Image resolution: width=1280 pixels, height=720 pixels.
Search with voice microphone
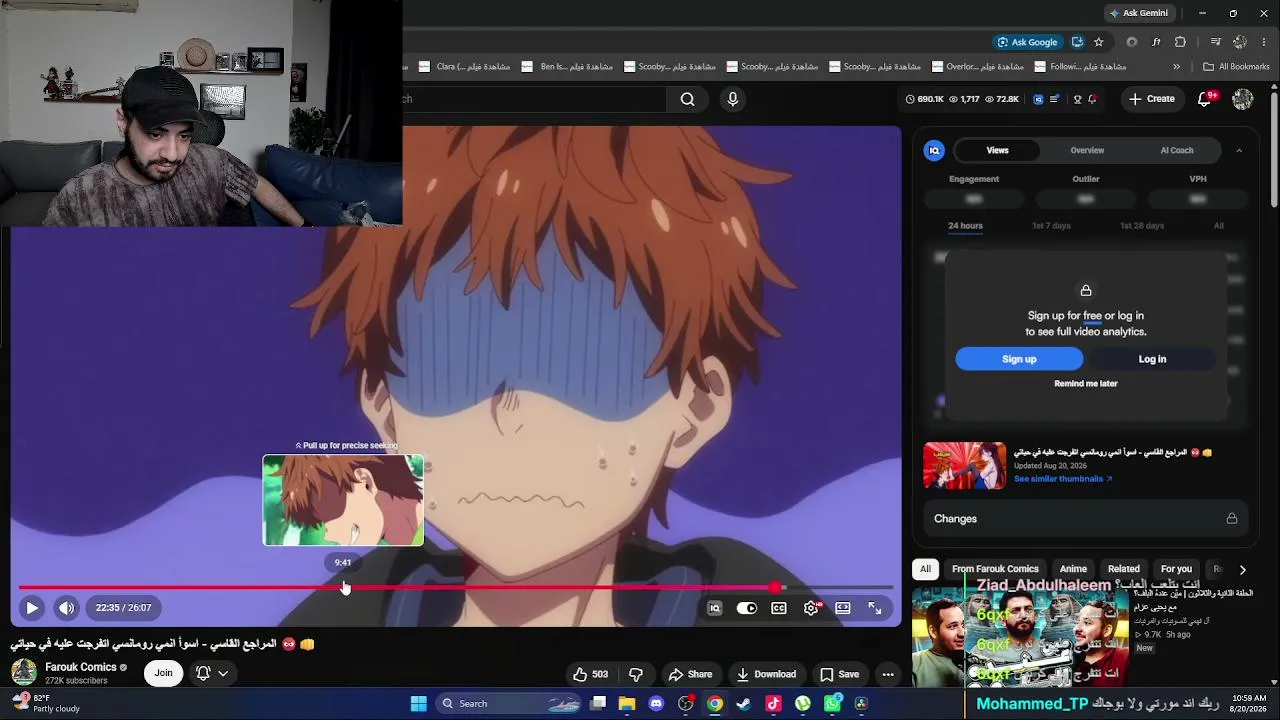pyautogui.click(x=733, y=99)
